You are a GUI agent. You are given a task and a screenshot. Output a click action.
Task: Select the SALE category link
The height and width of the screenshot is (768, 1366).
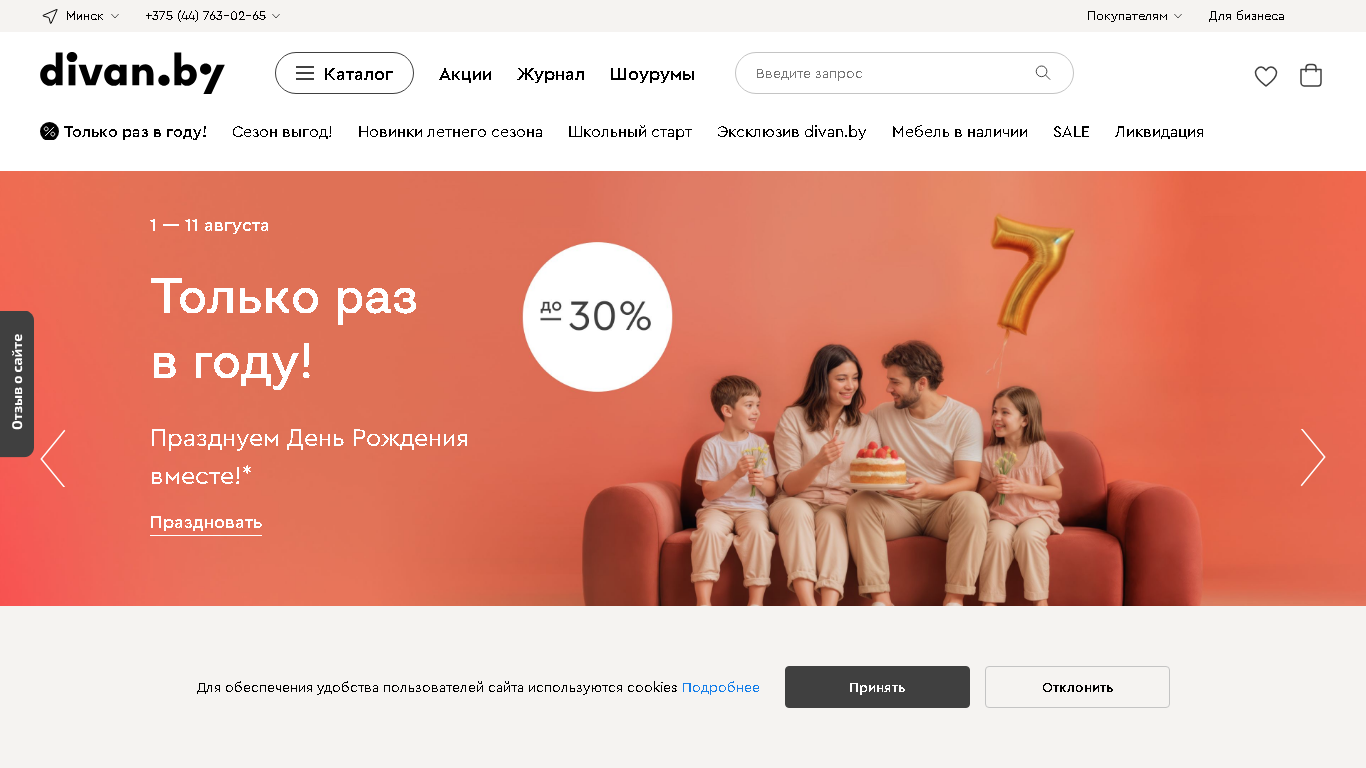click(1071, 132)
